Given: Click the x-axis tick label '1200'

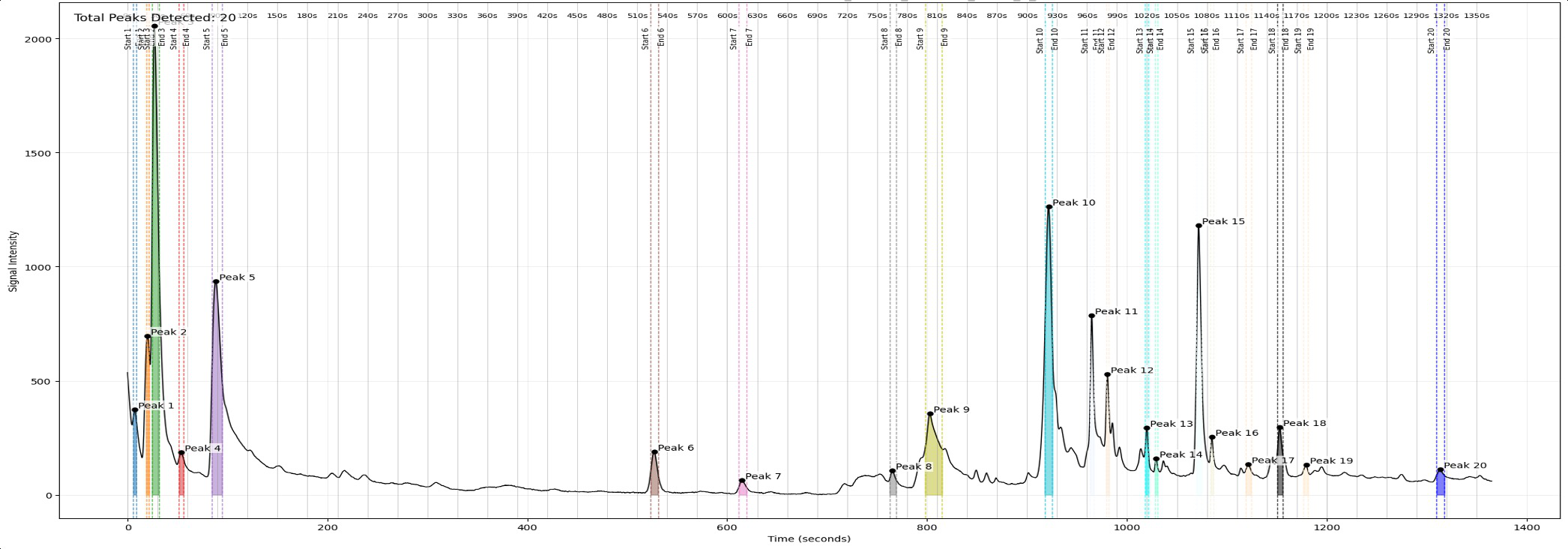Looking at the screenshot, I should [x=1327, y=528].
